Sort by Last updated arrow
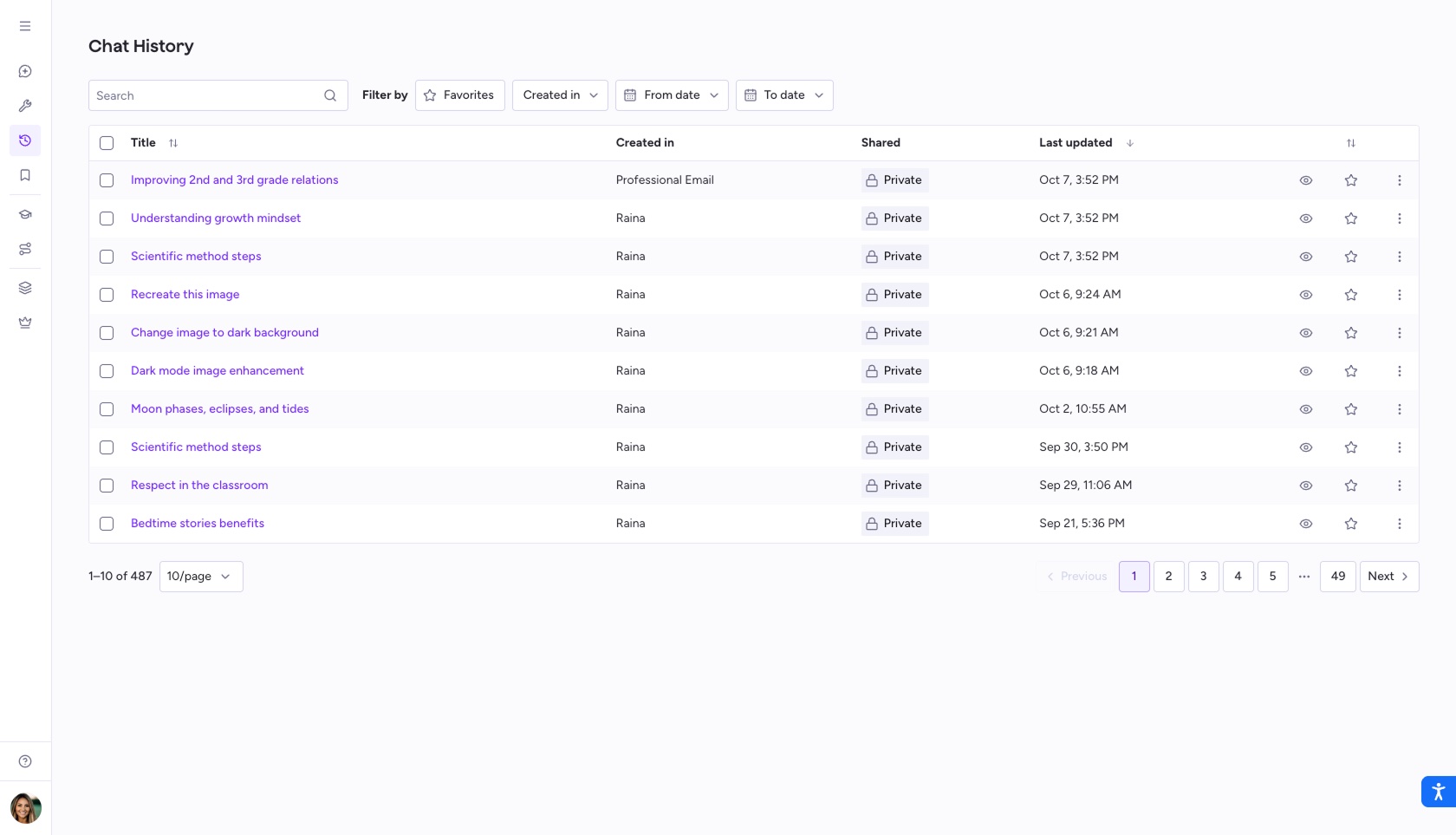The width and height of the screenshot is (1456, 835). click(x=1129, y=143)
